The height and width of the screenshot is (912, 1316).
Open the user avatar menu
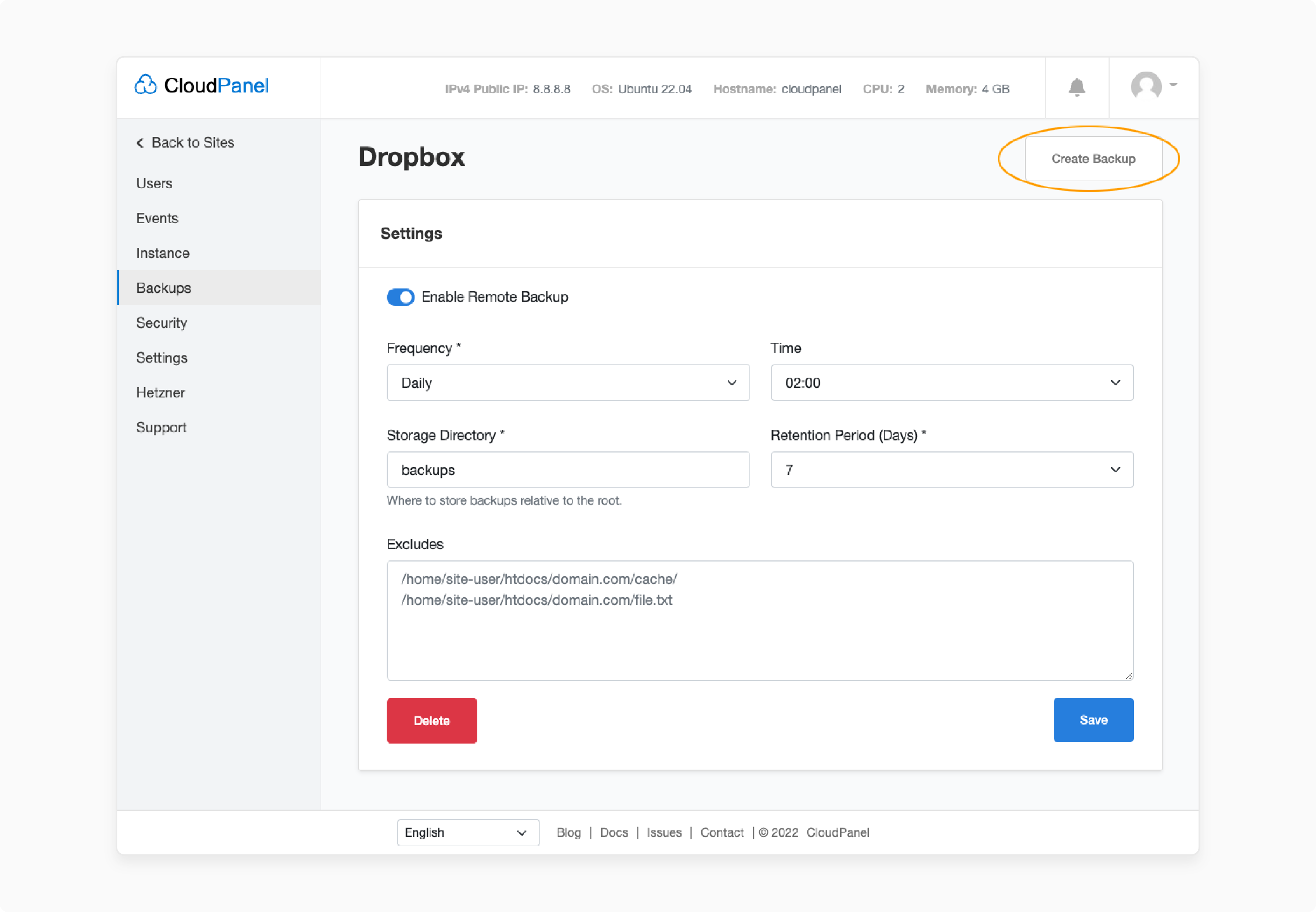click(1146, 86)
